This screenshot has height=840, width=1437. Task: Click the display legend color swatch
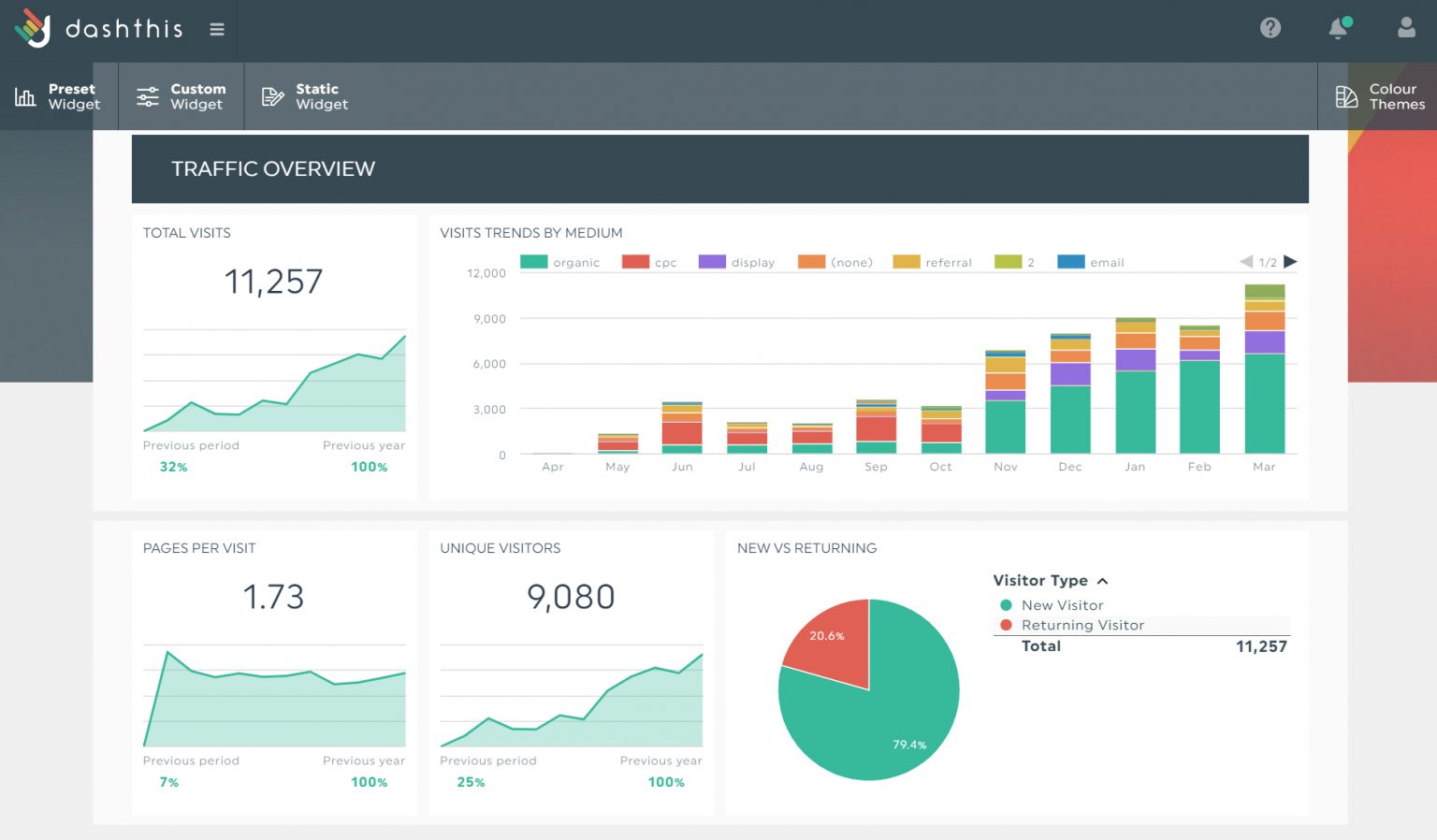pos(712,262)
